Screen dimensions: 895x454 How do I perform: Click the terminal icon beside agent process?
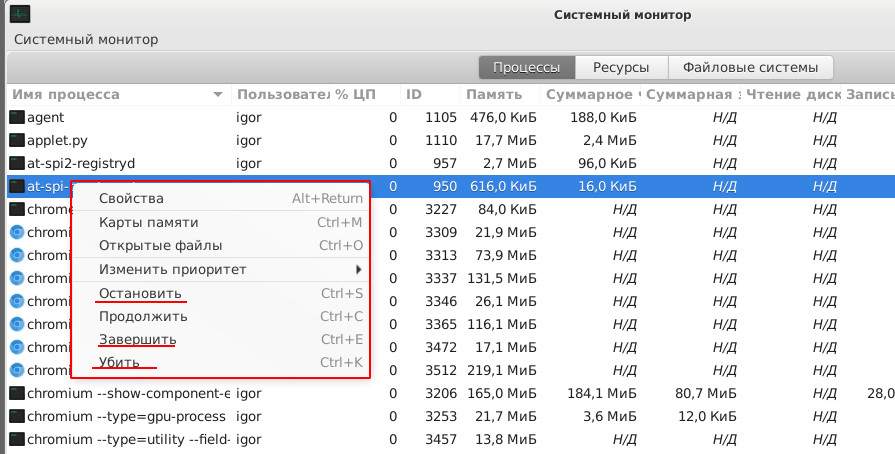(16, 117)
